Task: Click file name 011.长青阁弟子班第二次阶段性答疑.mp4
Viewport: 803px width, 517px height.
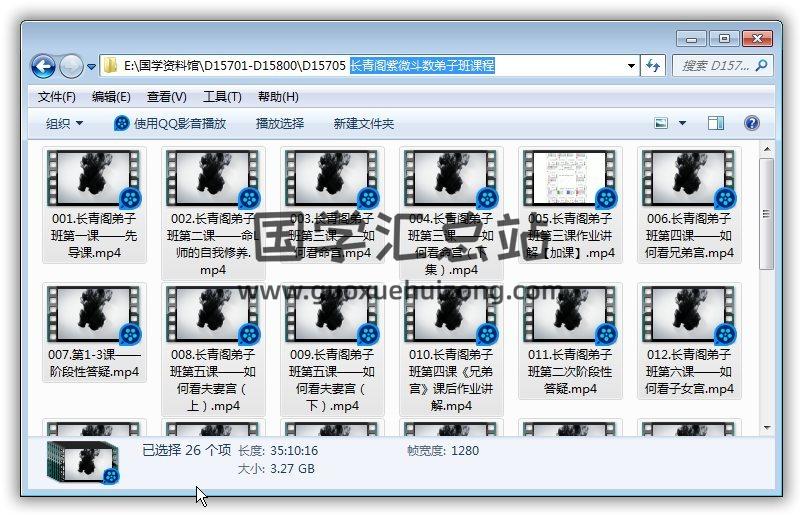Action: (570, 372)
